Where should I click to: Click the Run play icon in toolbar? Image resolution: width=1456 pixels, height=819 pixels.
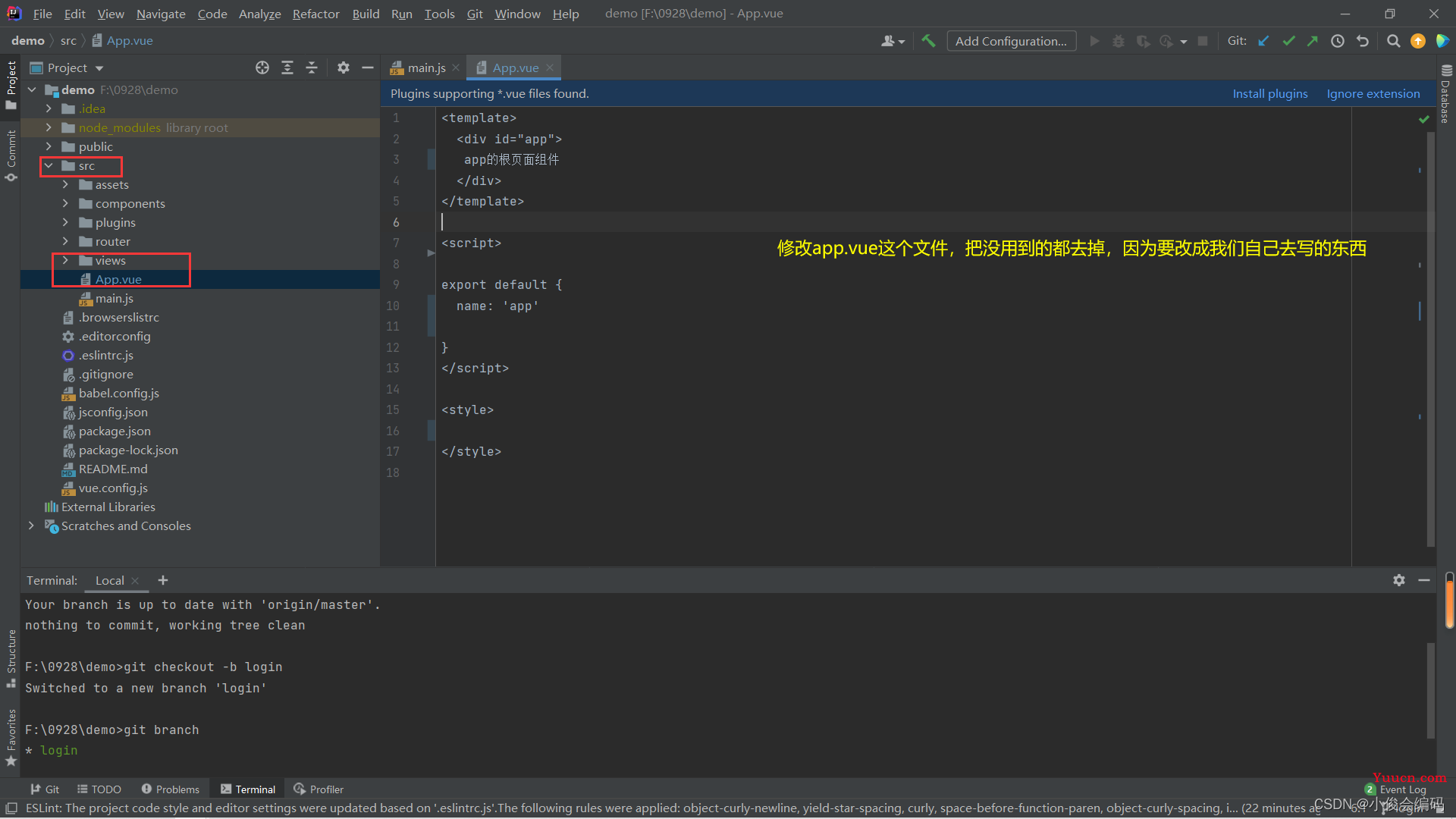coord(1094,41)
